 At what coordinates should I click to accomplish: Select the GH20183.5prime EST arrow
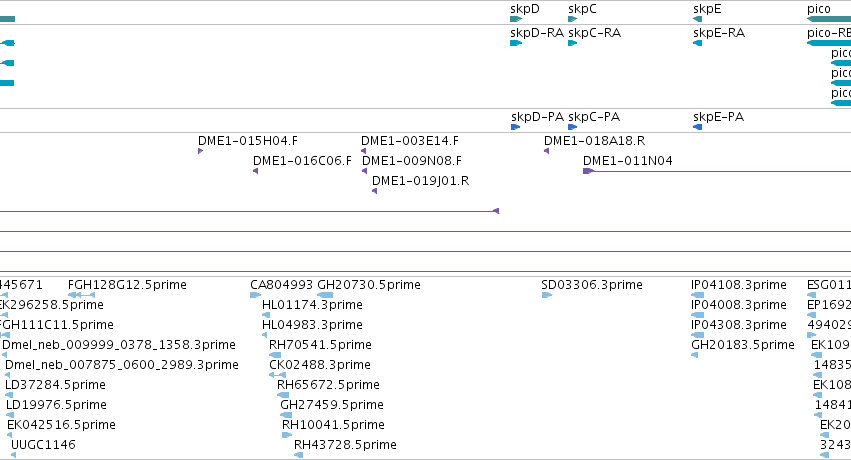695,355
